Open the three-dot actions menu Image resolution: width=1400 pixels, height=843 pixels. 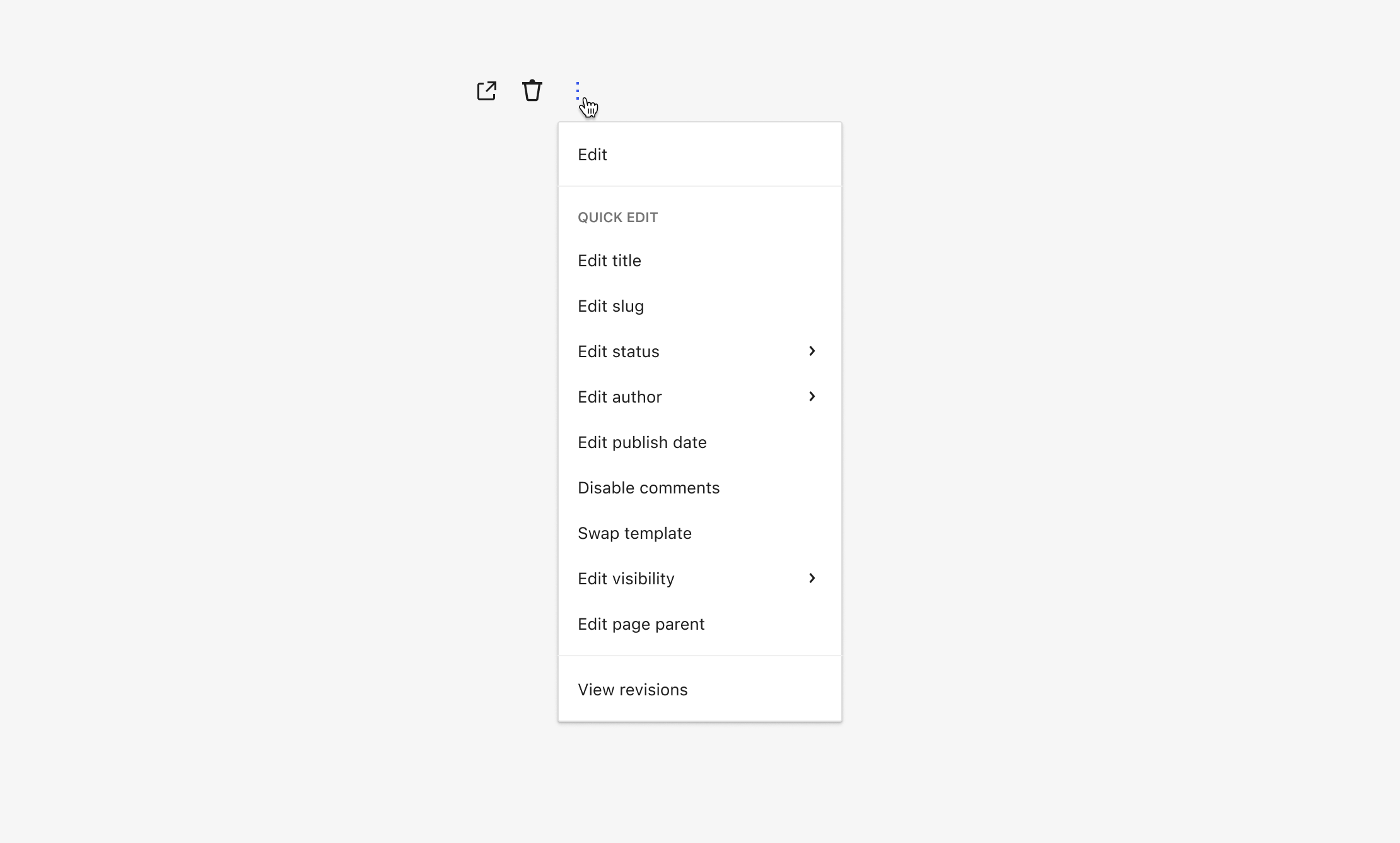578,91
